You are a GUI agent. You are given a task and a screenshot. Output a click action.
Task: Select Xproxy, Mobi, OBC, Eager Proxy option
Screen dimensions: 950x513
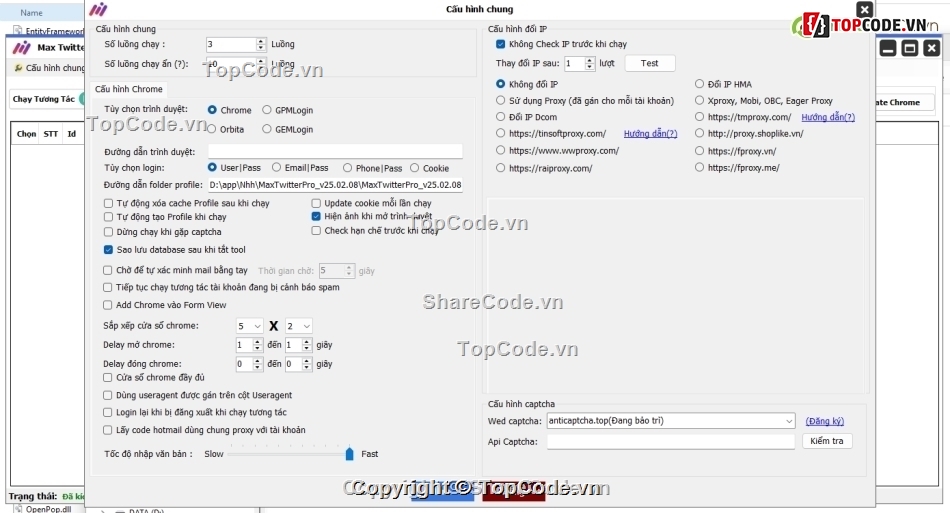pos(699,100)
